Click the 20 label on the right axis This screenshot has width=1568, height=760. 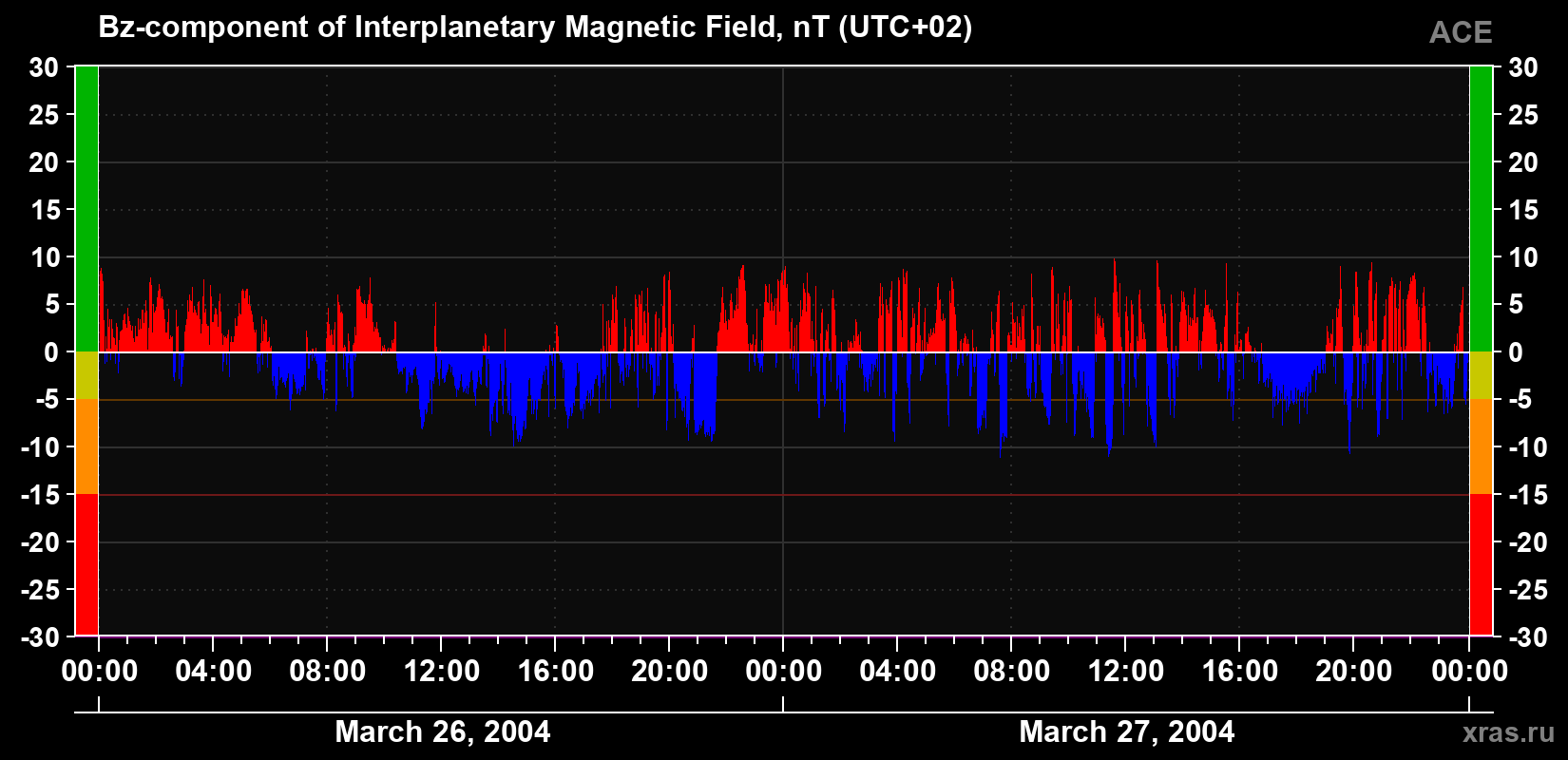click(1523, 162)
